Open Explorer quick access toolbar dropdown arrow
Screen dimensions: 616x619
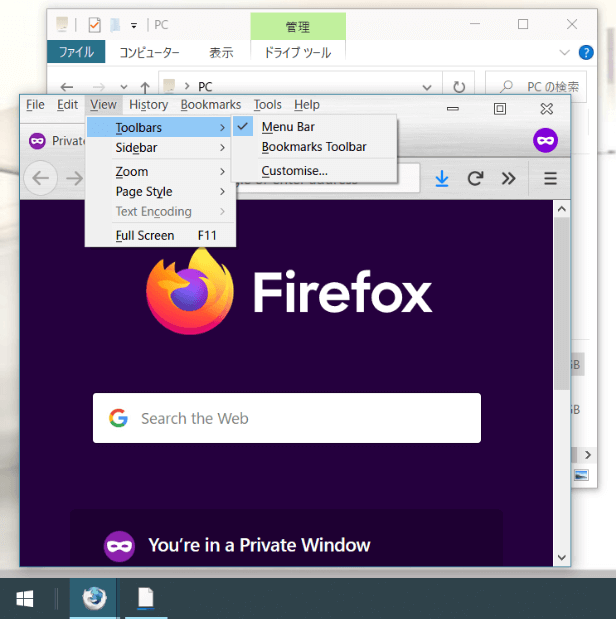pyautogui.click(x=134, y=26)
